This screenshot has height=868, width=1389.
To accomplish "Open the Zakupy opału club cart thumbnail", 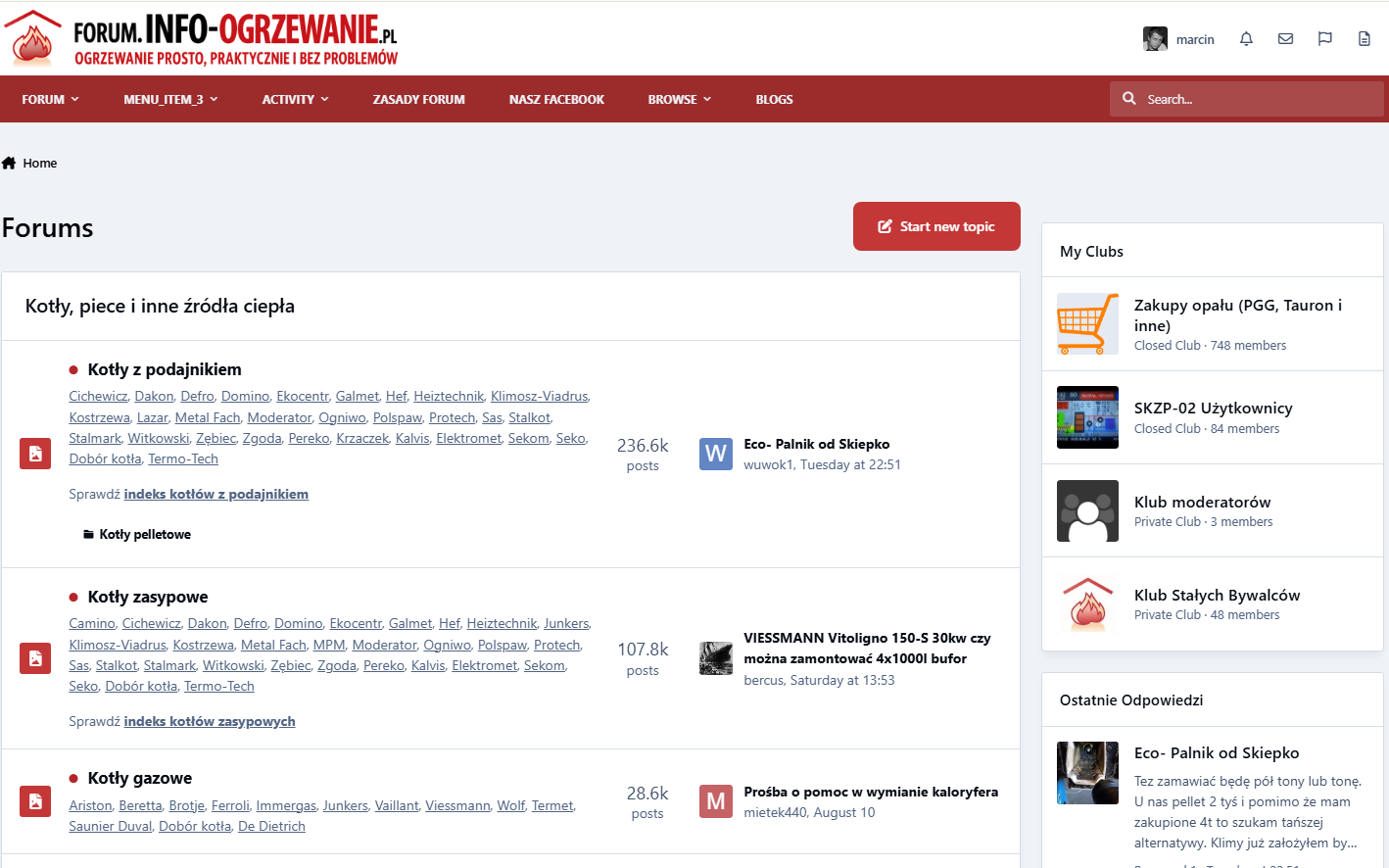I will [x=1087, y=323].
